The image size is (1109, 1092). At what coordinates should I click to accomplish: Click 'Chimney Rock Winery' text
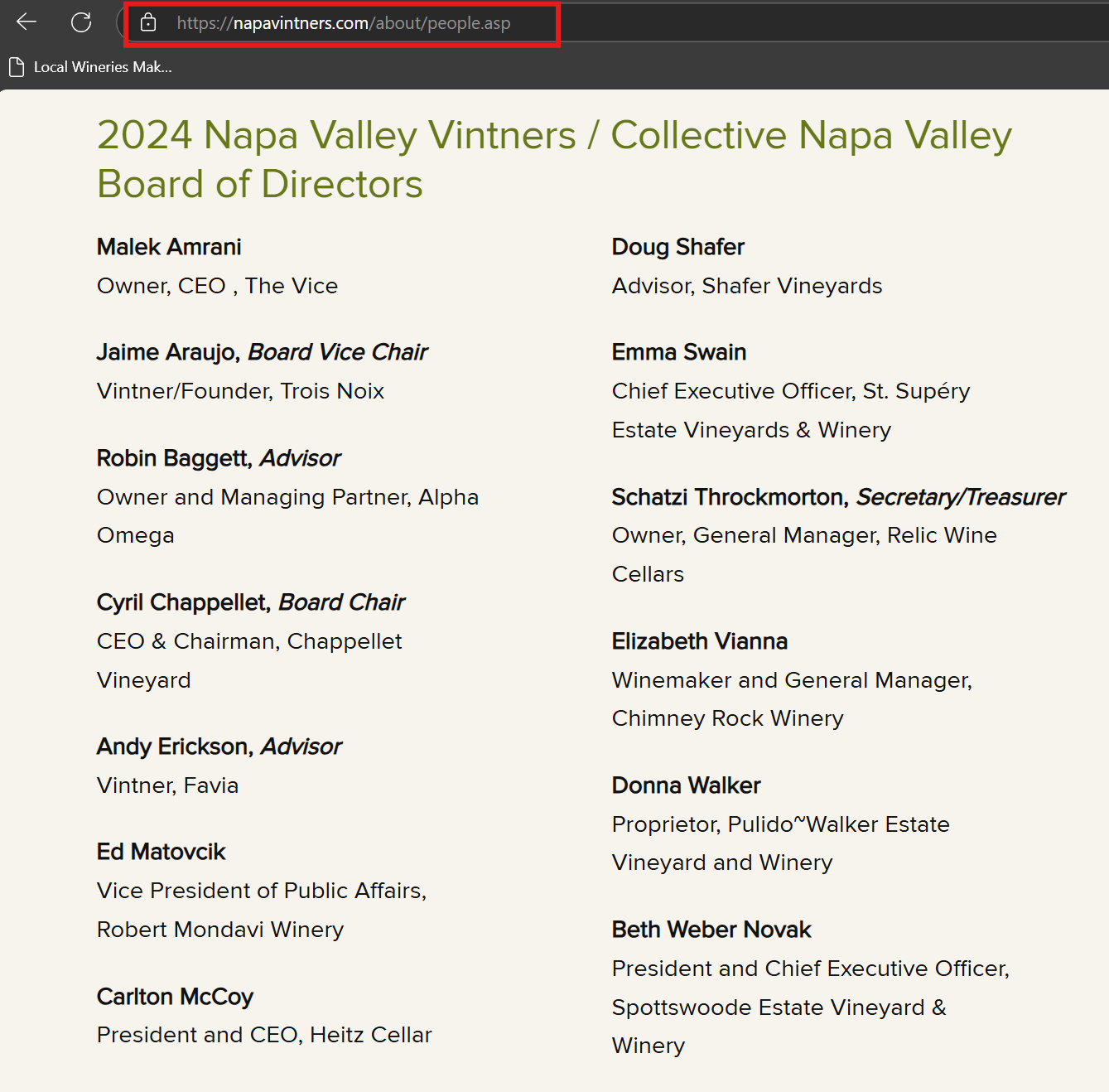(x=728, y=718)
